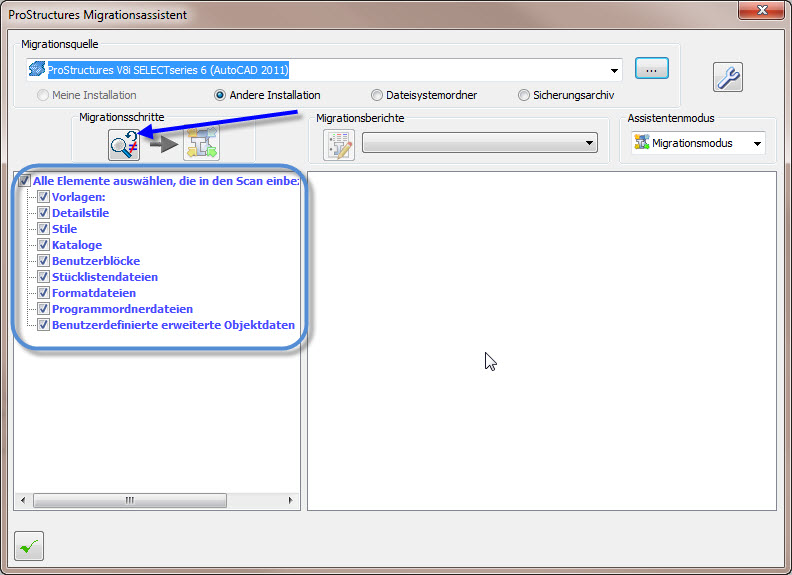Close the Migrationsassistent window
Image resolution: width=792 pixels, height=575 pixels.
click(762, 10)
